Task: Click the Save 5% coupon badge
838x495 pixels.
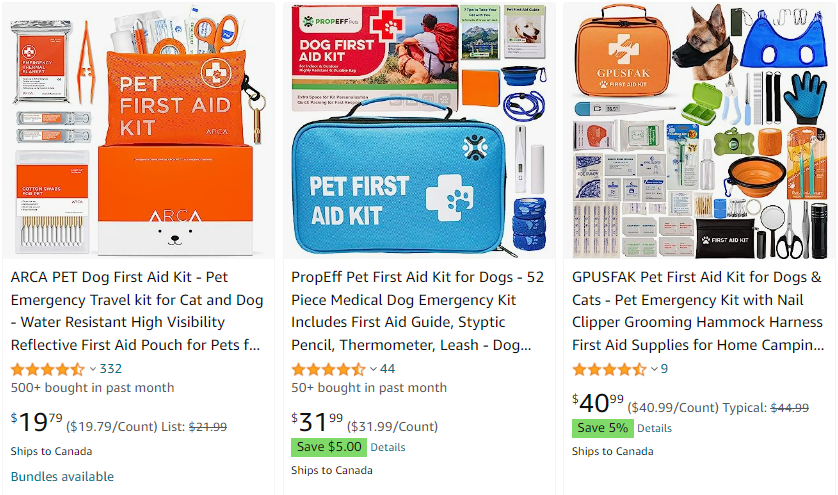Action: click(602, 428)
